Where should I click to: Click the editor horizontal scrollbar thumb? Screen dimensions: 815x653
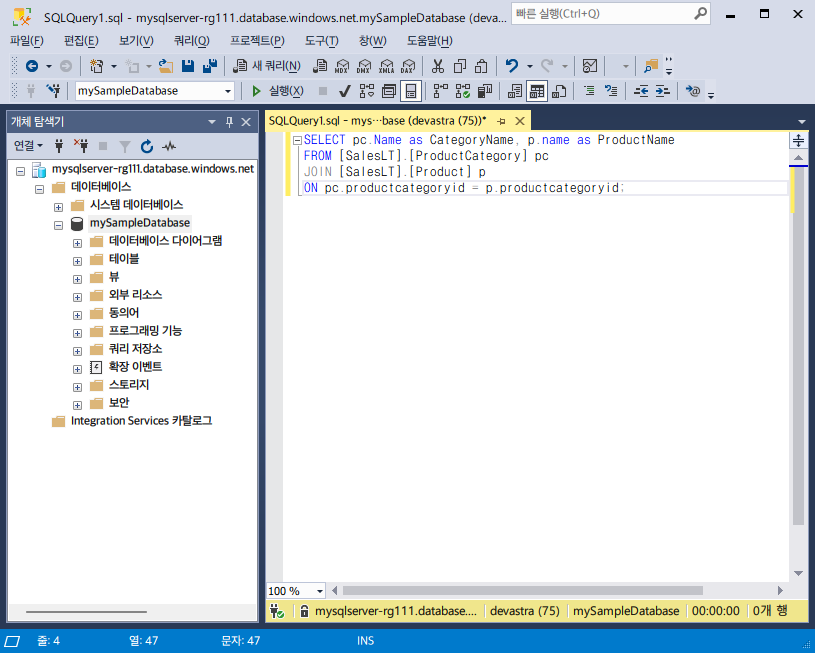tap(522, 591)
